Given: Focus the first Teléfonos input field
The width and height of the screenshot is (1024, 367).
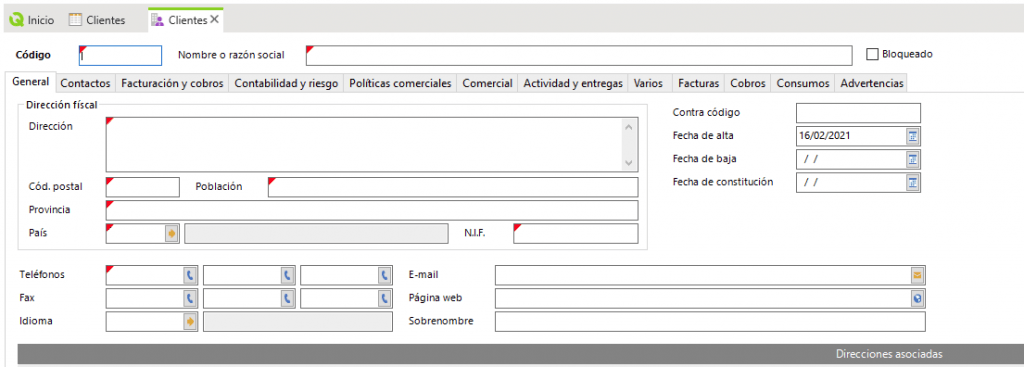Looking at the screenshot, I should 144,276.
